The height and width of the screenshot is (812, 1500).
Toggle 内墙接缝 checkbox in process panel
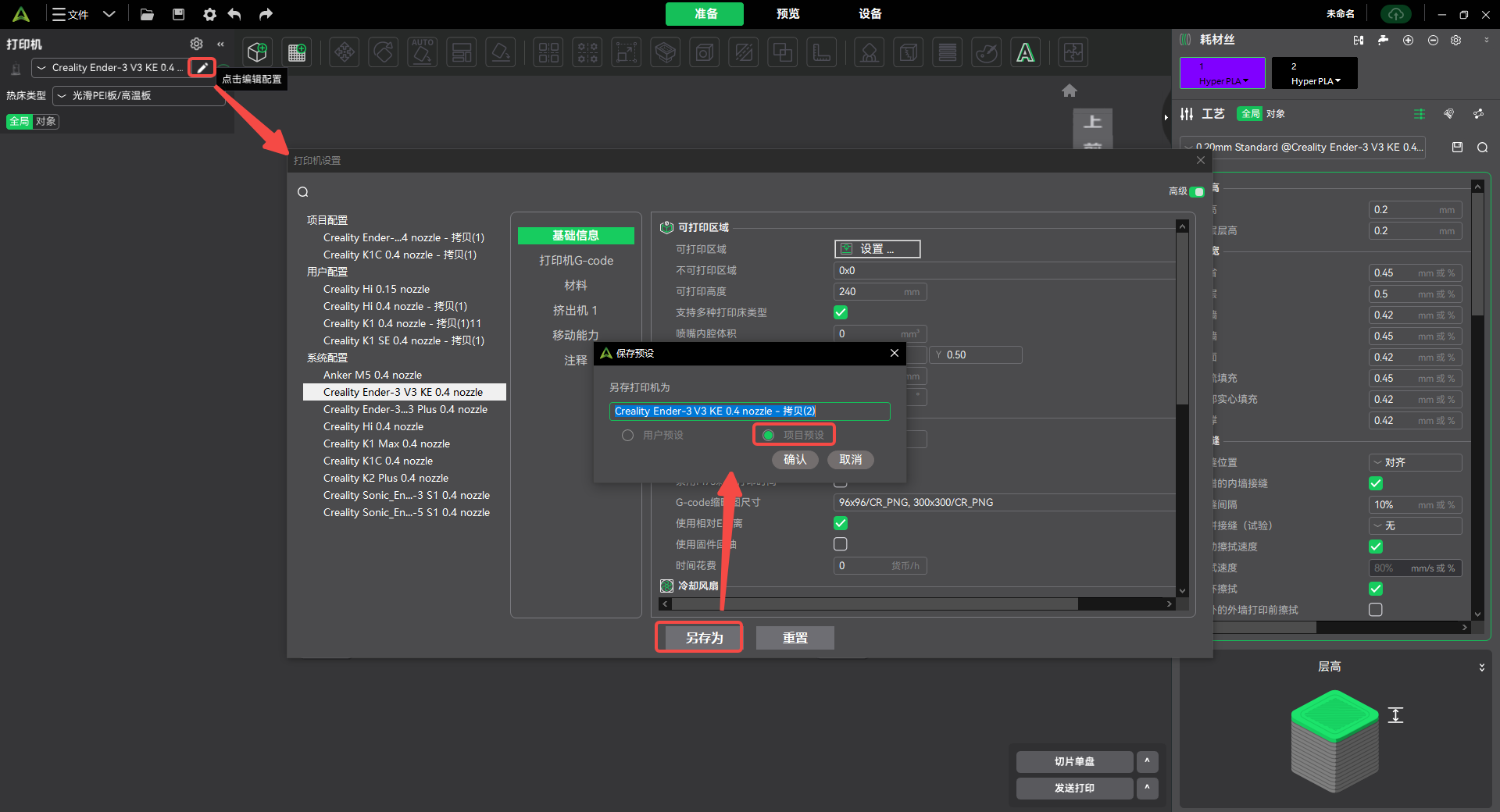coord(1376,483)
